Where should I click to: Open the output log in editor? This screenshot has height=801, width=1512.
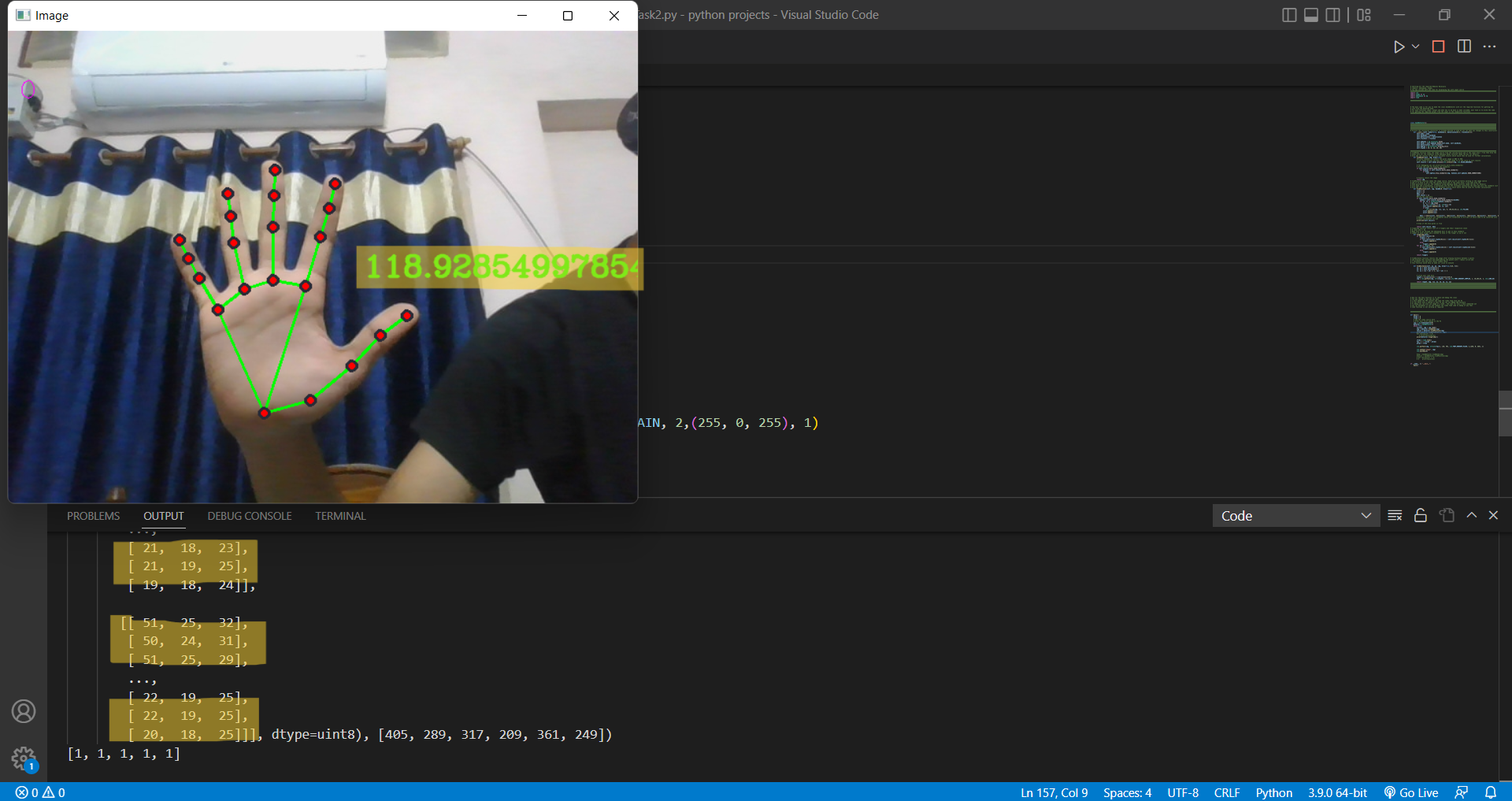[1447, 515]
